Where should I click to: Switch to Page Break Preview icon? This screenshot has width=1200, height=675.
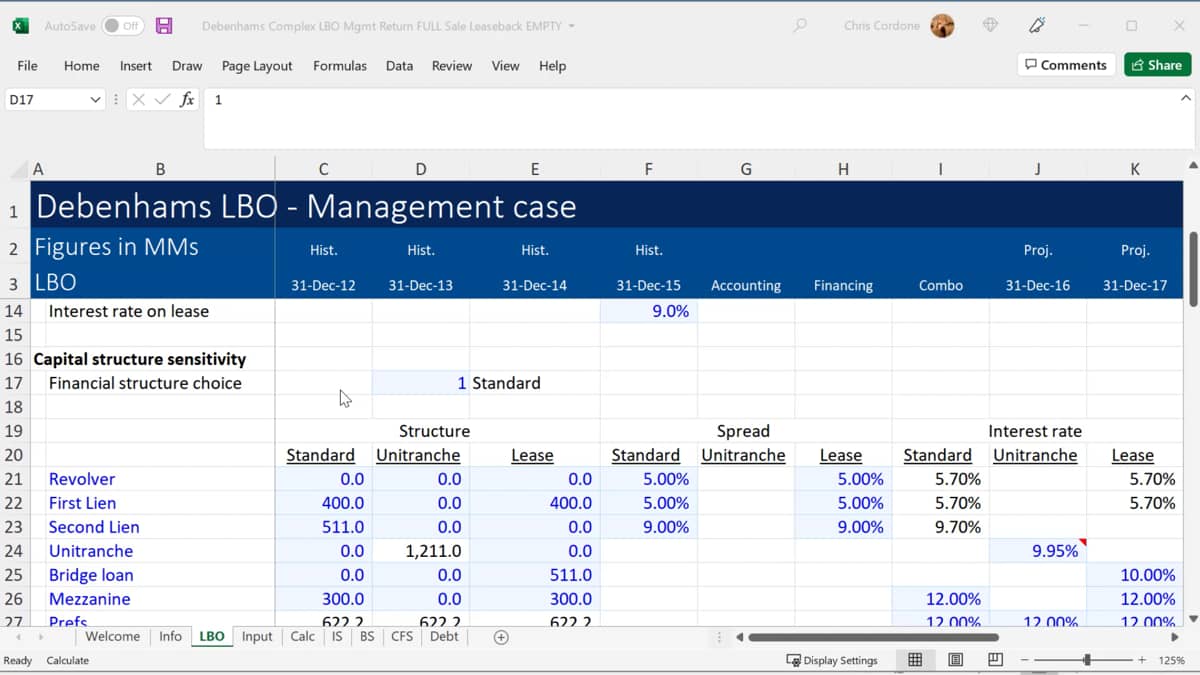tap(995, 660)
